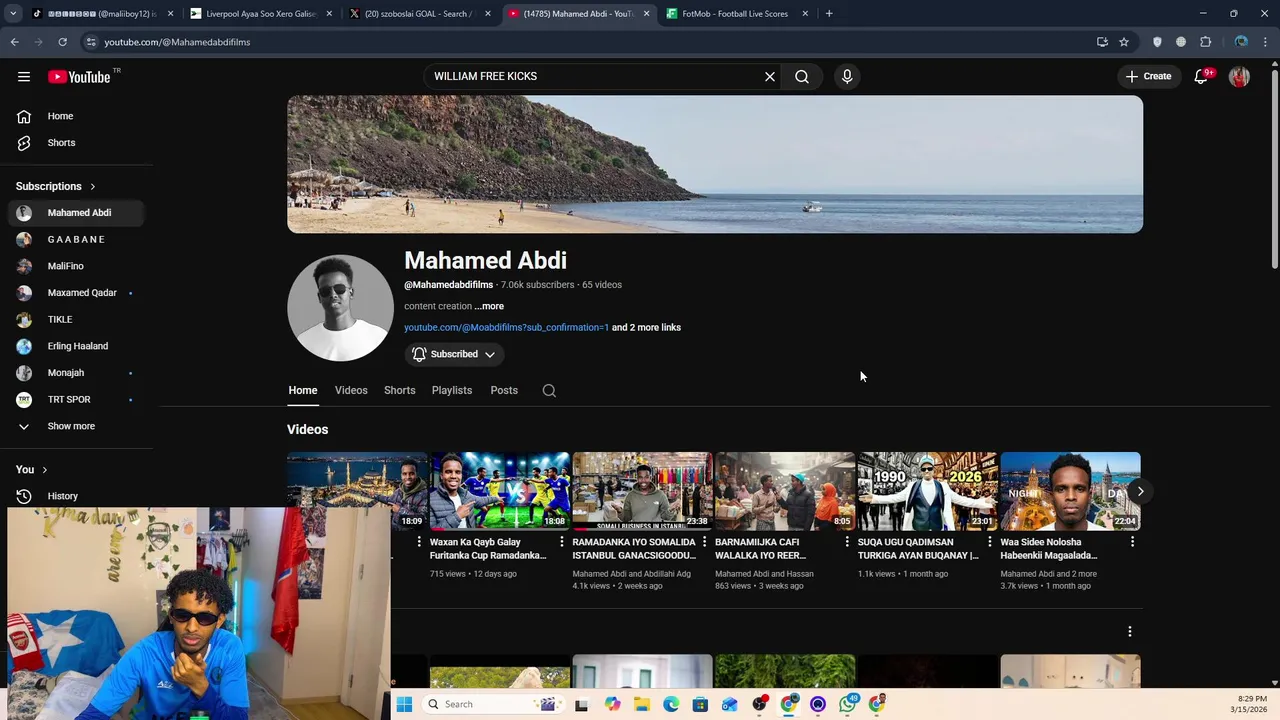Open the youtube.com/@Moabdifilms channel link
This screenshot has height=720, width=1280.
coord(506,327)
